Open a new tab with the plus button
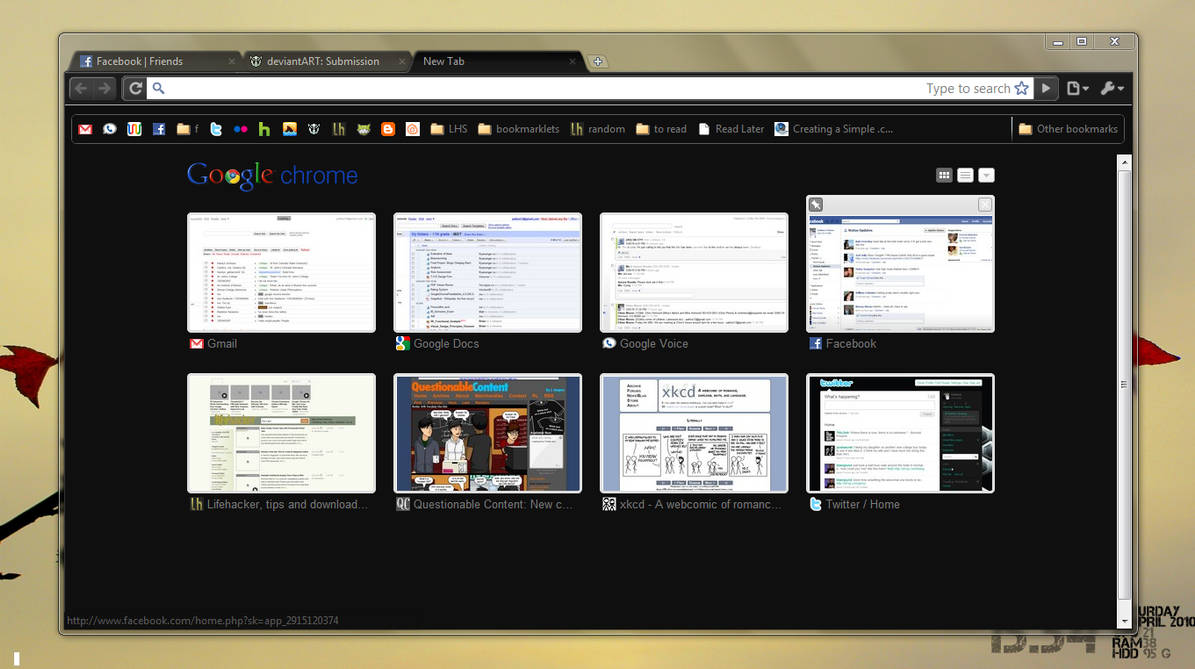Viewport: 1195px width, 669px height. [598, 62]
